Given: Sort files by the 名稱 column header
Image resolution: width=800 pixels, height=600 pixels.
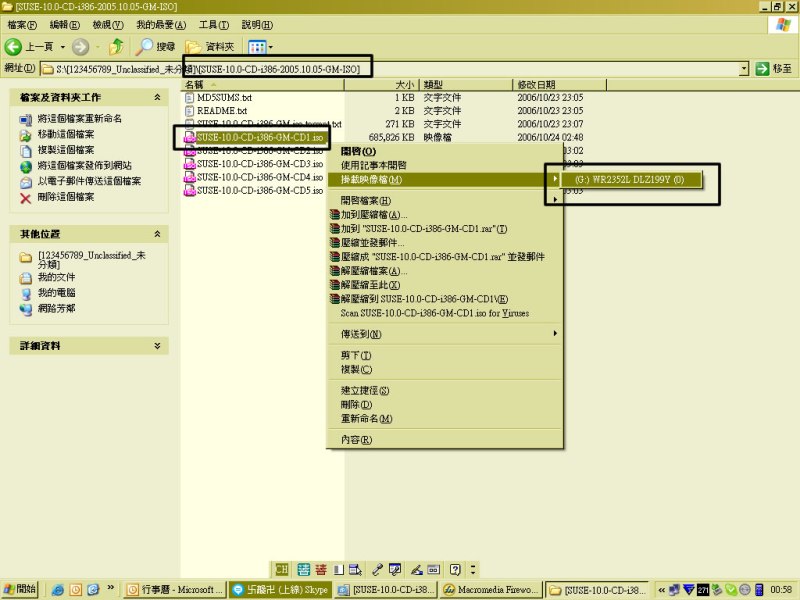Looking at the screenshot, I should point(263,85).
